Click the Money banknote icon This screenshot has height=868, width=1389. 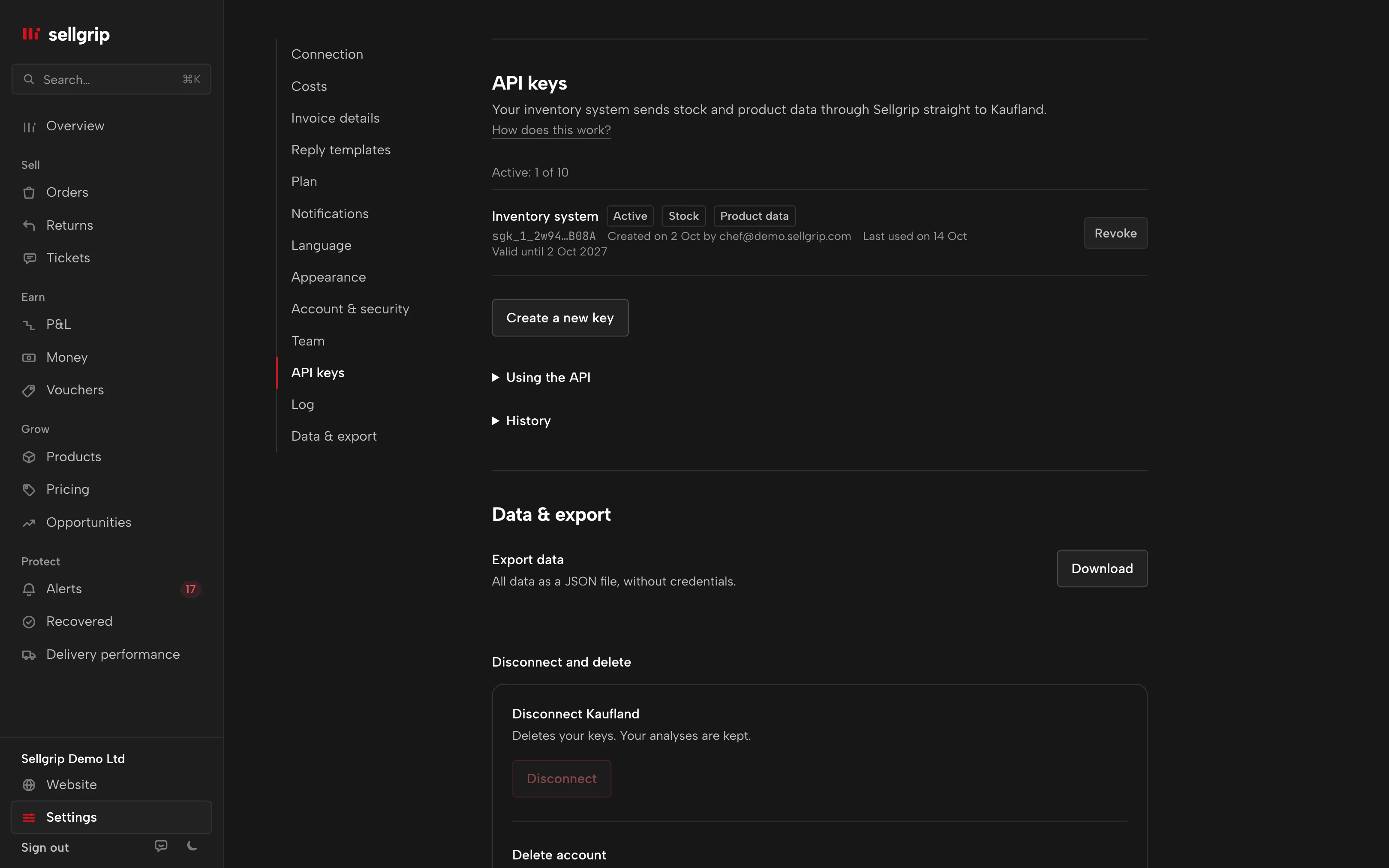click(x=29, y=357)
